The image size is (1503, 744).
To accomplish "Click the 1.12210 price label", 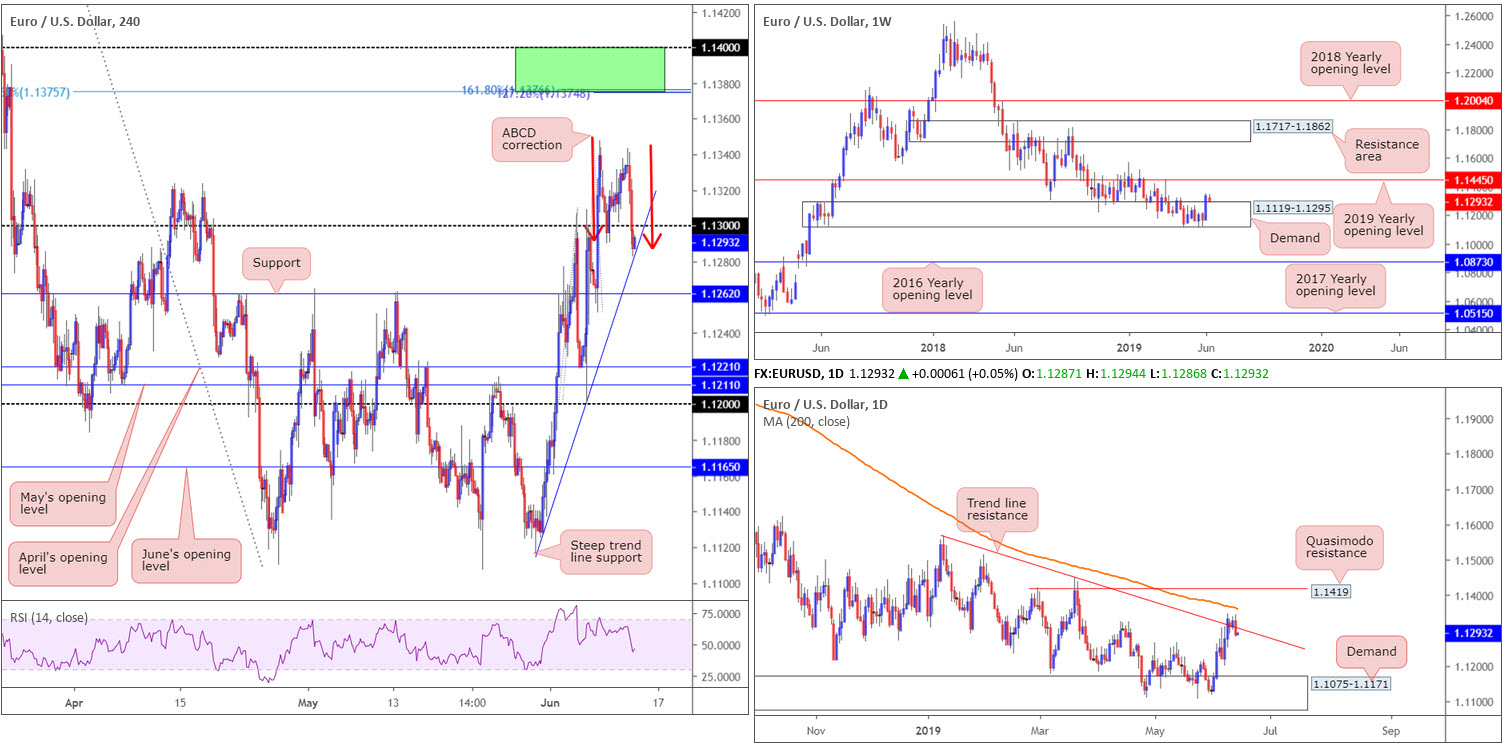I will point(719,367).
